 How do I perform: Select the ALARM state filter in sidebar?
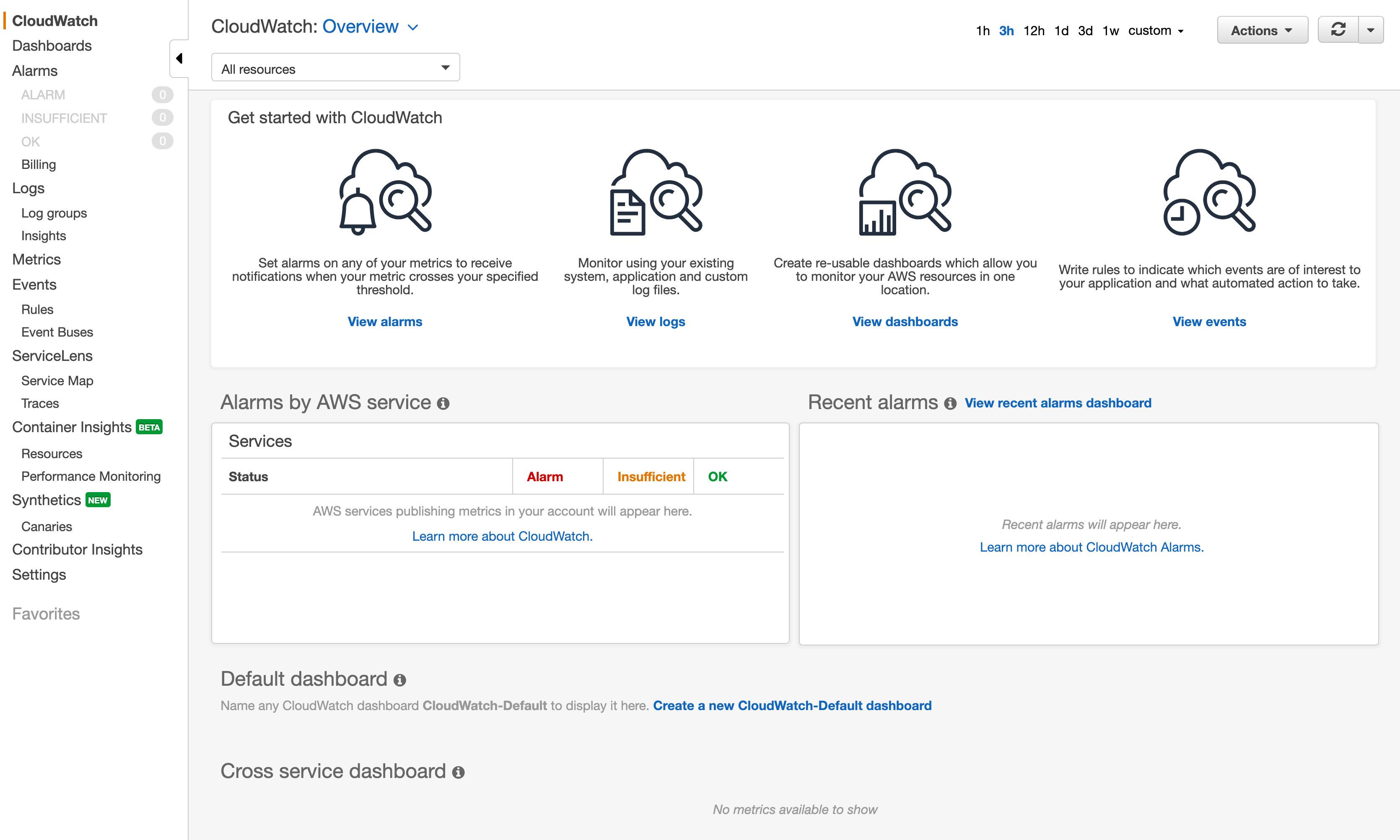43,95
